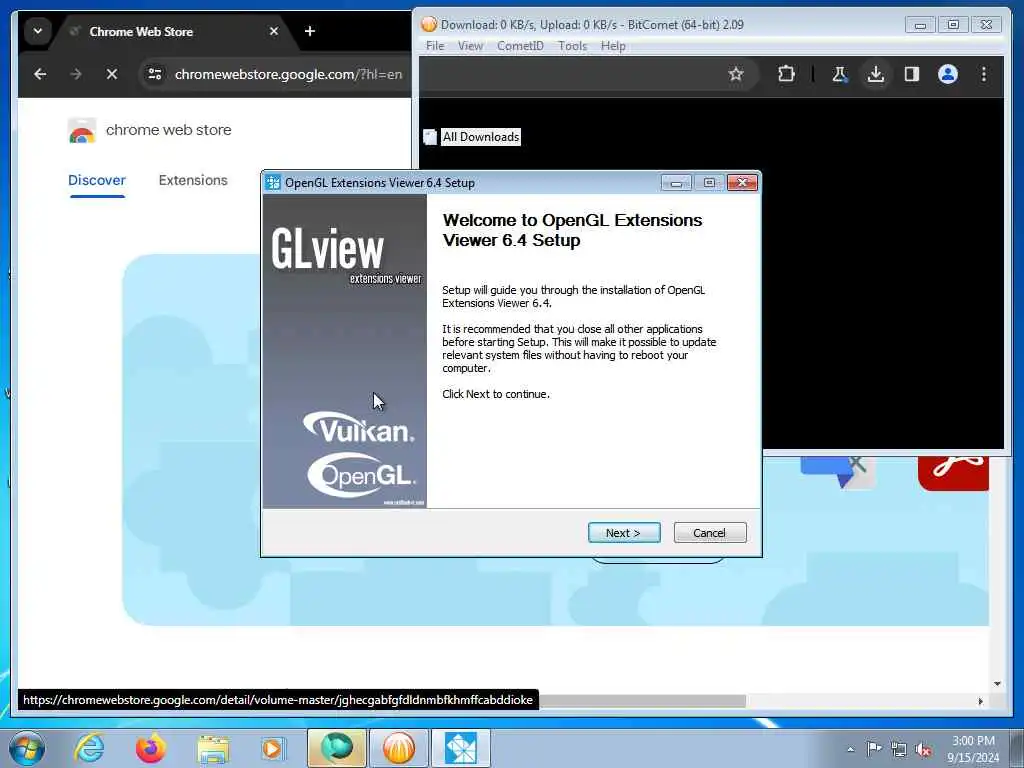Switch to Discover tab in web store
The width and height of the screenshot is (1024, 768).
click(97, 180)
